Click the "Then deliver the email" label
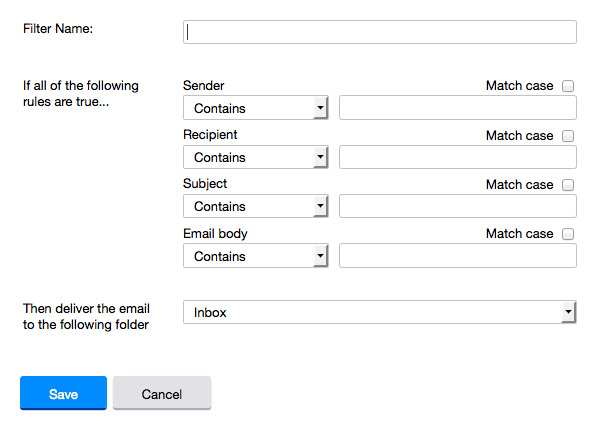600x425 pixels. point(86,308)
